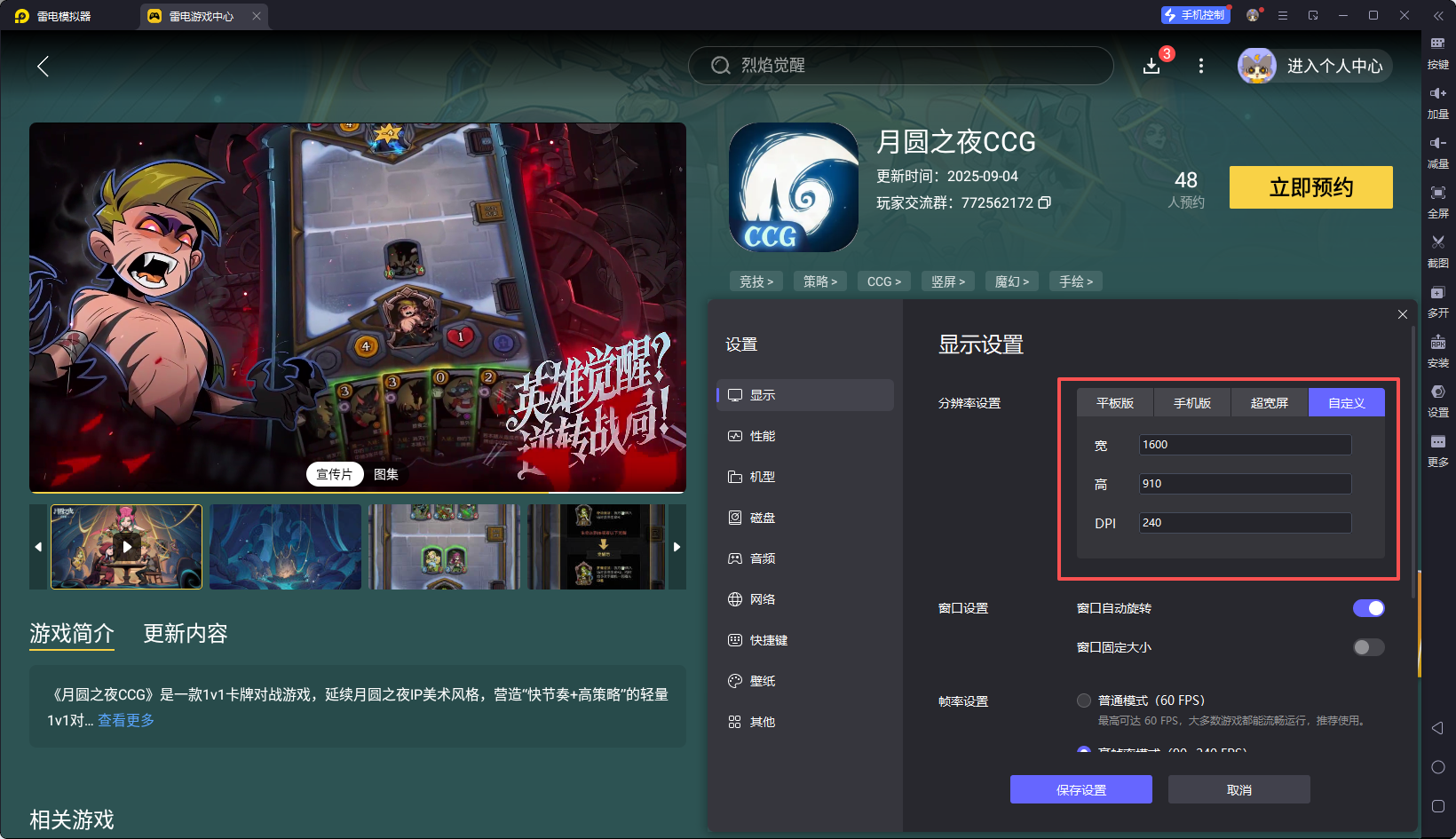This screenshot has width=1456, height=839.
Task: Click the 宽 width input field
Action: pyautogui.click(x=1246, y=445)
